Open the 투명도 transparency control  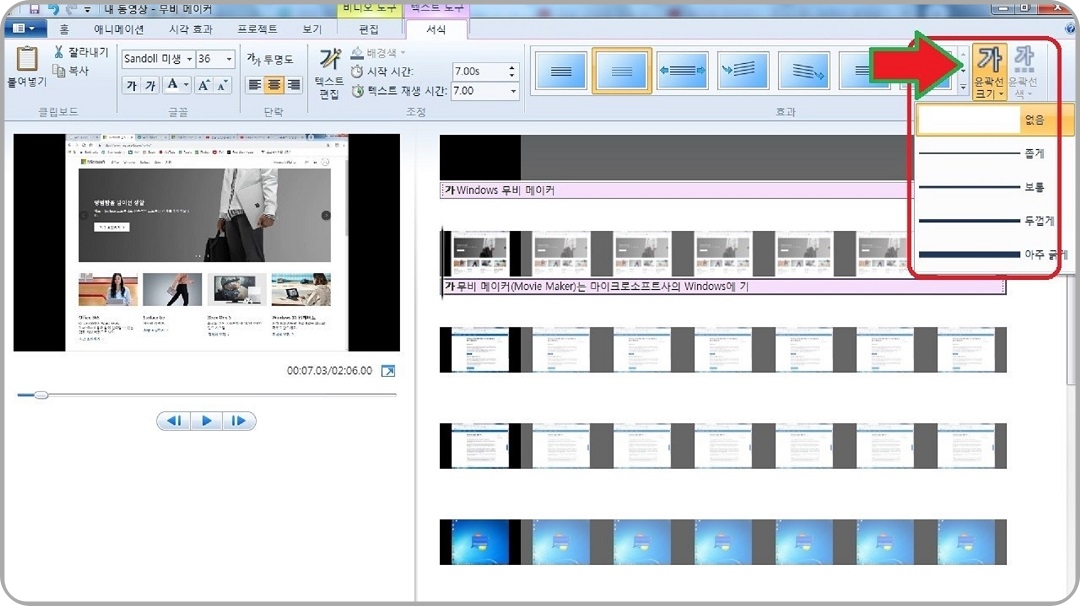coord(270,59)
